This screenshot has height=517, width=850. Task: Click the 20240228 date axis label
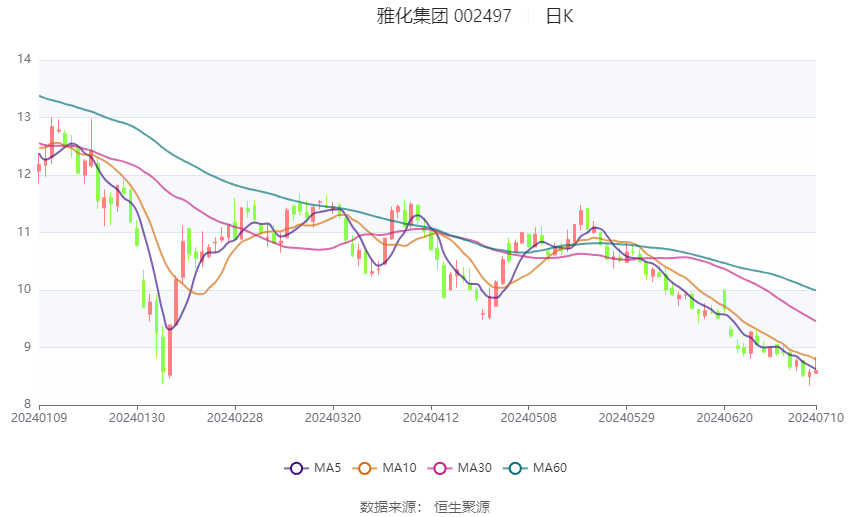click(x=235, y=418)
